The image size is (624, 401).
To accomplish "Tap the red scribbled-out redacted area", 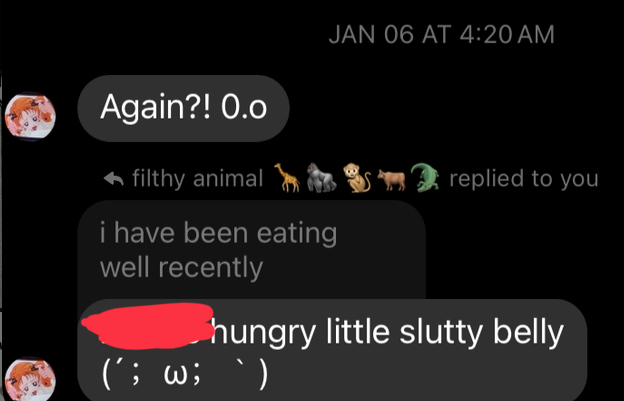I will 148,326.
